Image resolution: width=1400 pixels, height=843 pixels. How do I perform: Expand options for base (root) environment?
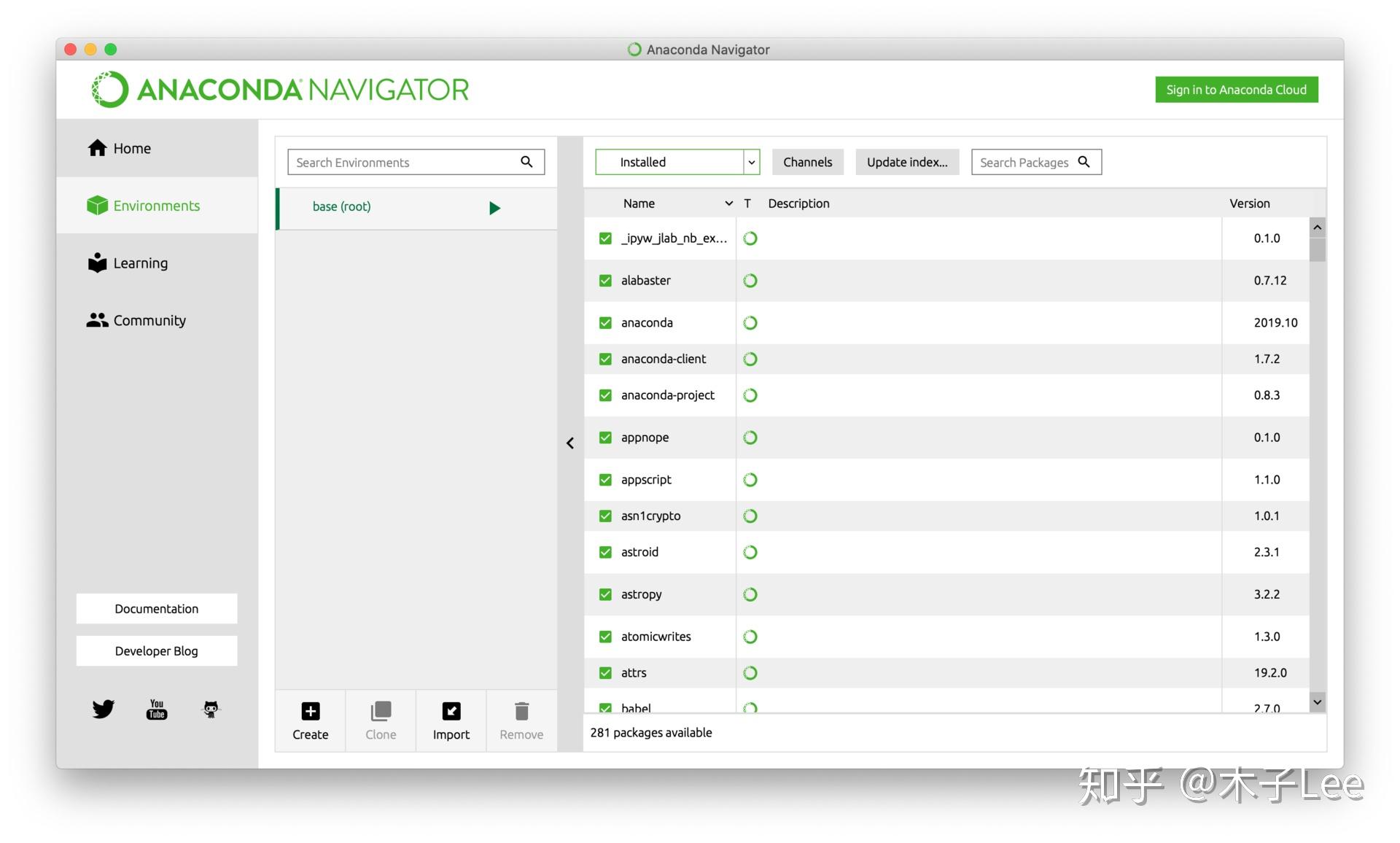(x=495, y=207)
